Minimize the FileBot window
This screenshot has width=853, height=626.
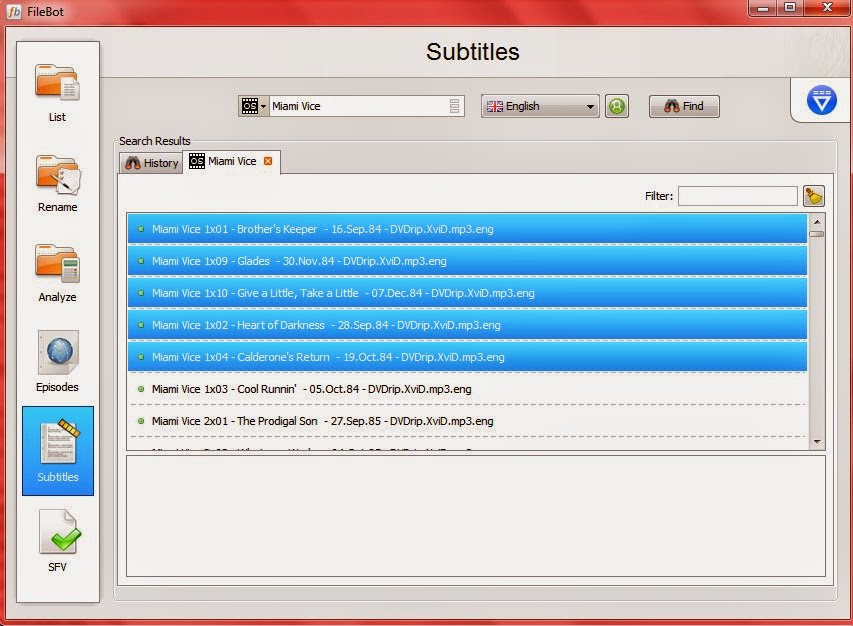763,8
